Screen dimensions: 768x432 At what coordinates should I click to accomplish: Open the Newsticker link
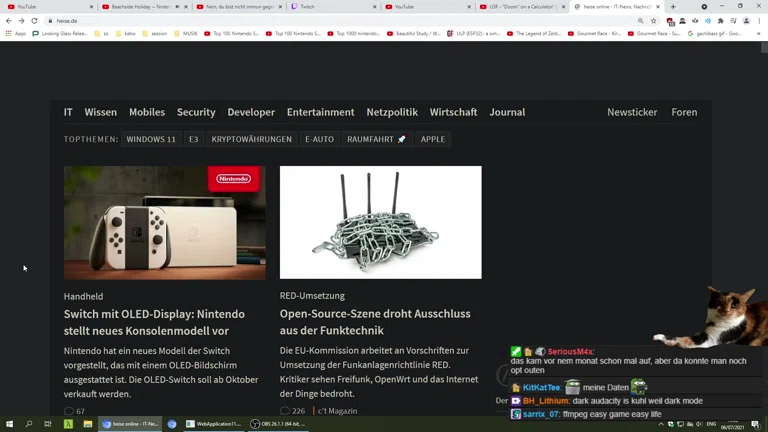[x=632, y=112]
